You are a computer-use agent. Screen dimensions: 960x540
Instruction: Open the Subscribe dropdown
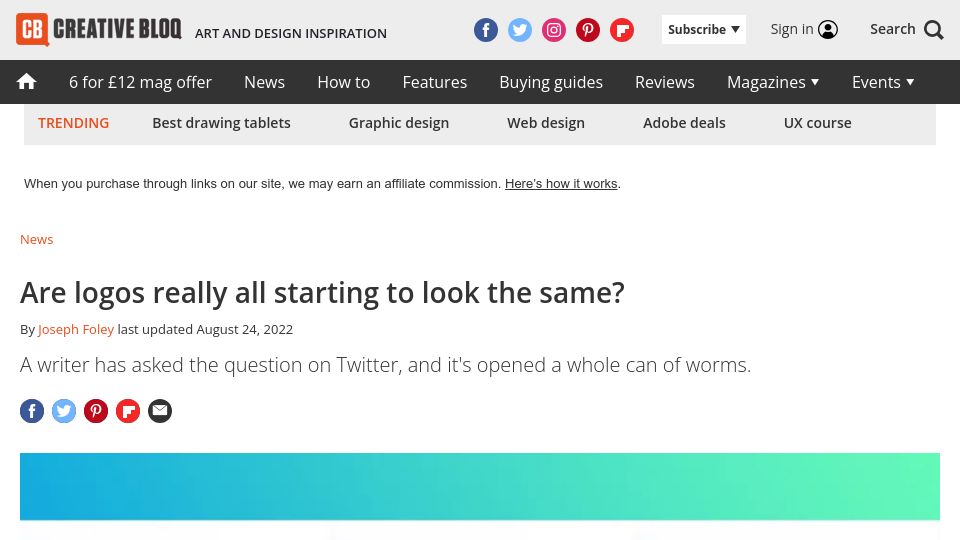(703, 29)
